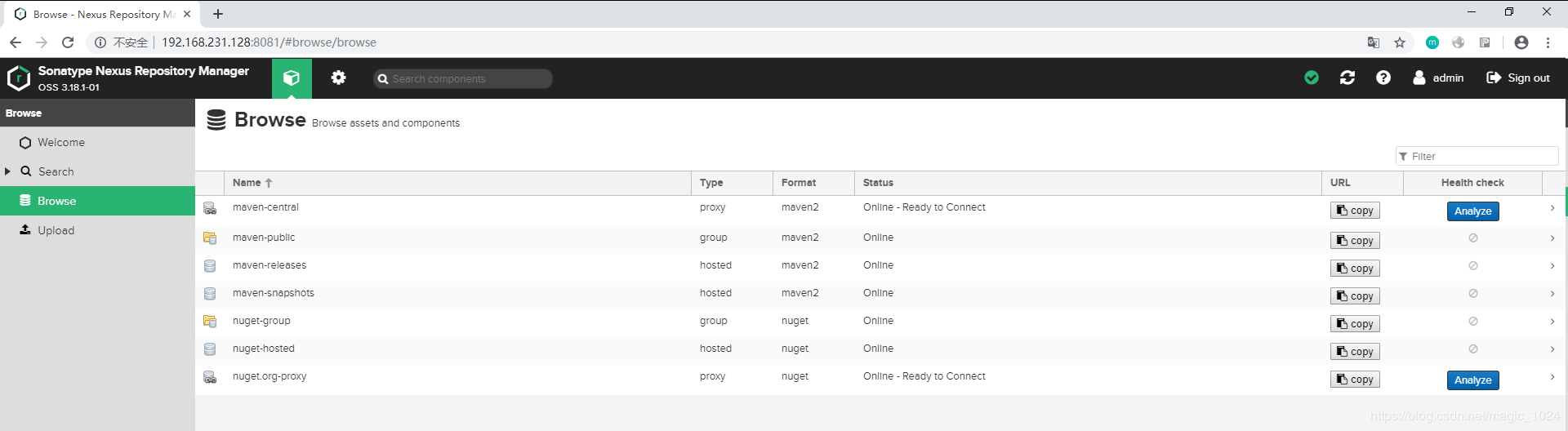Image resolution: width=1568 pixels, height=431 pixels.
Task: Open maven-snapshots row chevron
Action: tap(1552, 294)
